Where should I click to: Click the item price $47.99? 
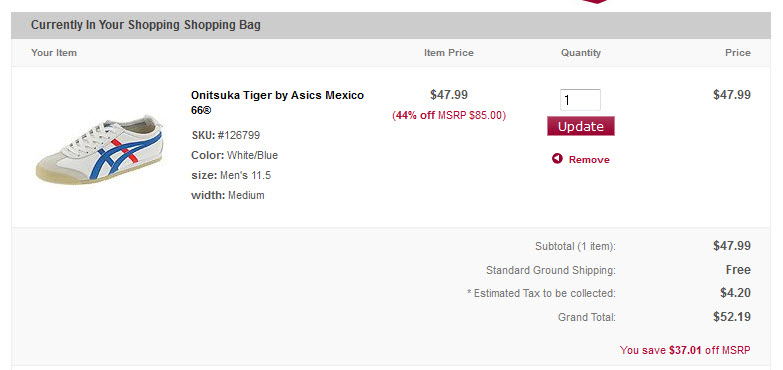[449, 94]
